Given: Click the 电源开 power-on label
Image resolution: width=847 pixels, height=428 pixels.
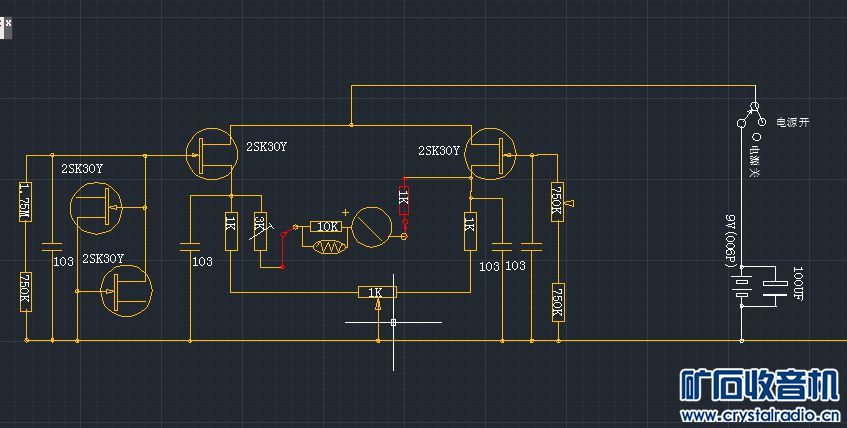Looking at the screenshot, I should coord(793,122).
